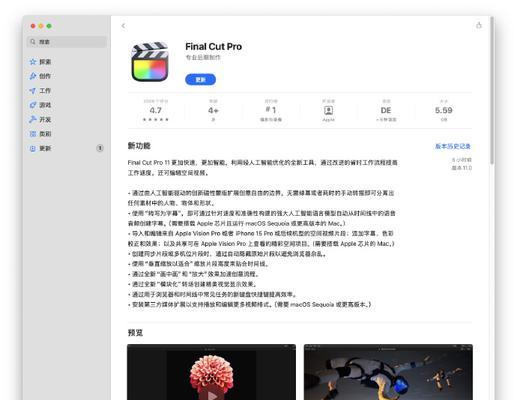Click the Final Cut Pro title text
This screenshot has height=400, width=517.
[x=213, y=47]
